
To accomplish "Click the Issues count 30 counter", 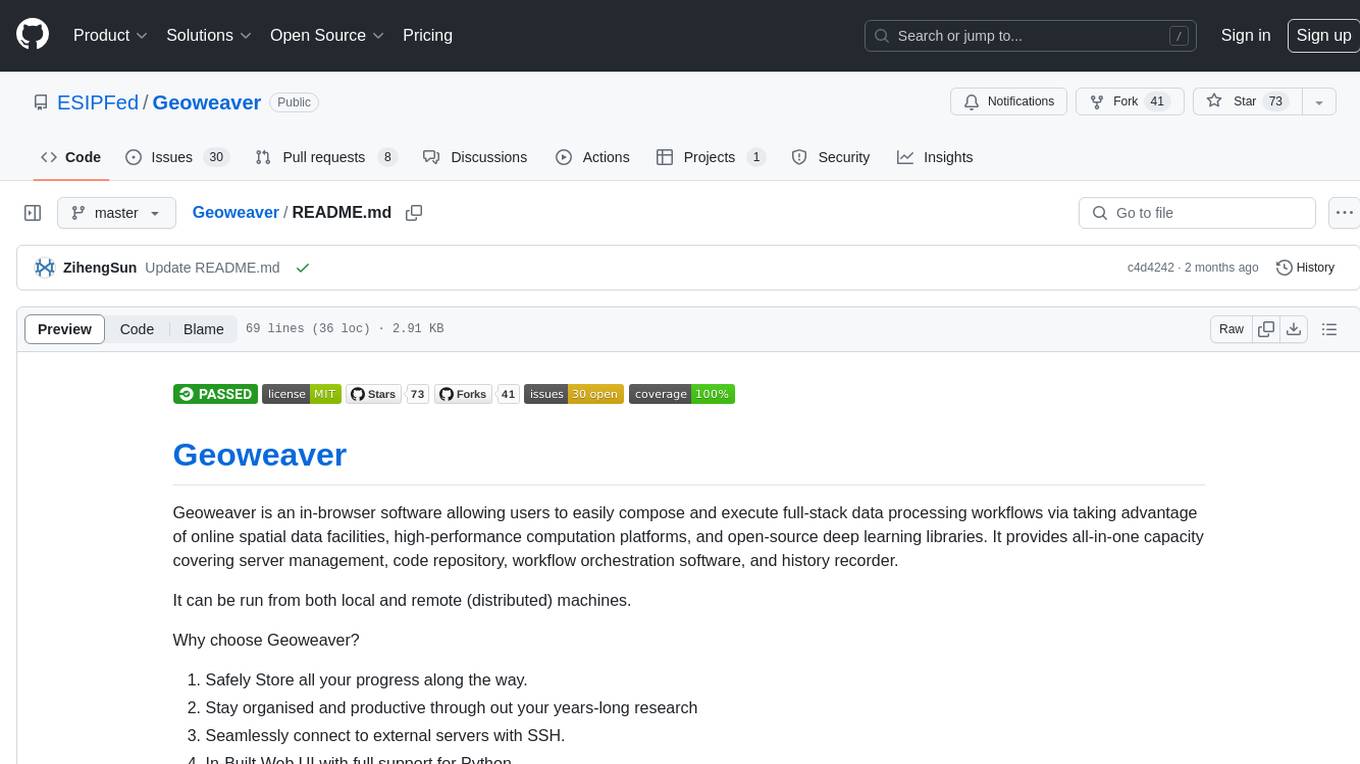I will 215,157.
